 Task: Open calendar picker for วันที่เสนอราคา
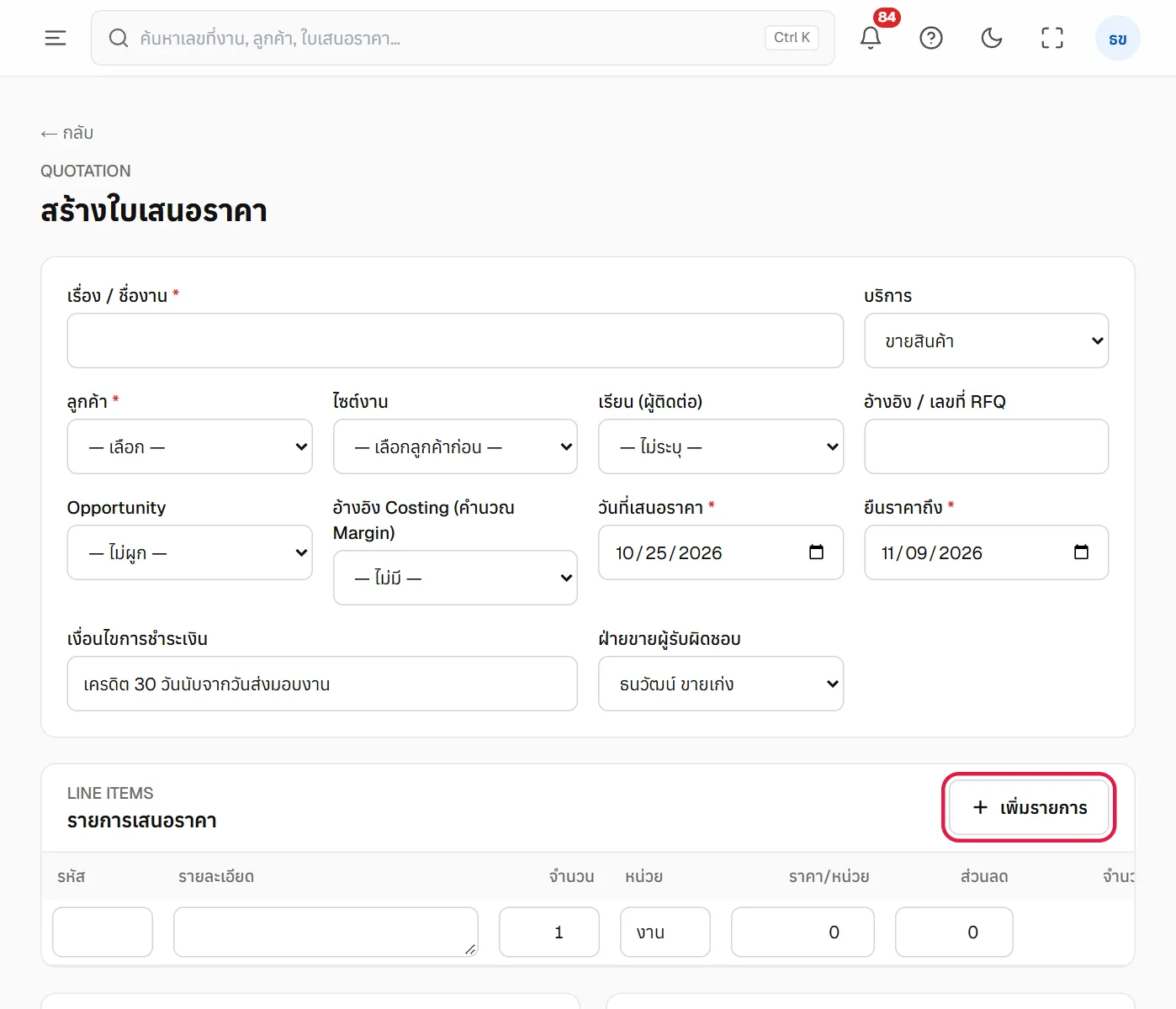tap(816, 552)
